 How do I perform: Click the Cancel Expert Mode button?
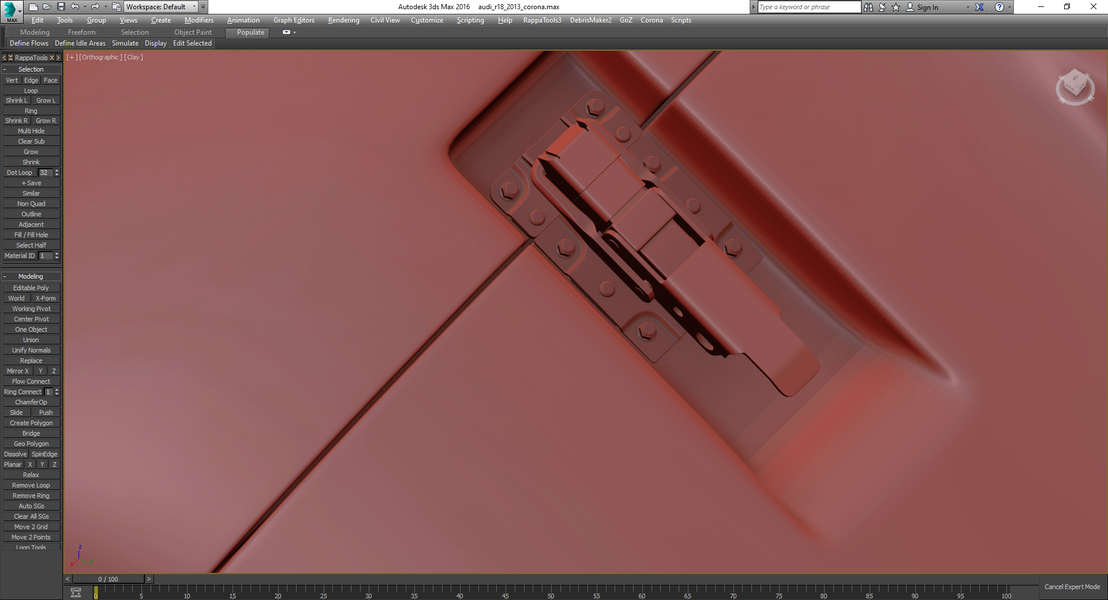(1072, 587)
